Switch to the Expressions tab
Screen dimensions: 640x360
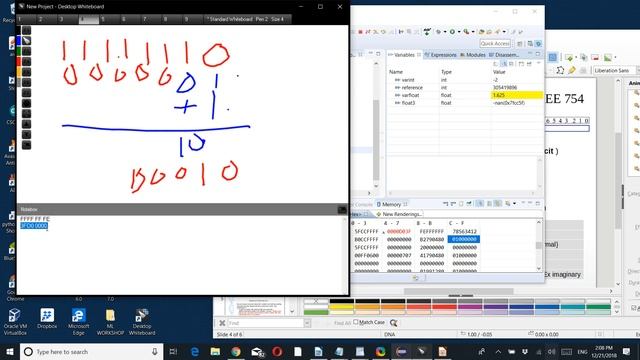(x=440, y=55)
